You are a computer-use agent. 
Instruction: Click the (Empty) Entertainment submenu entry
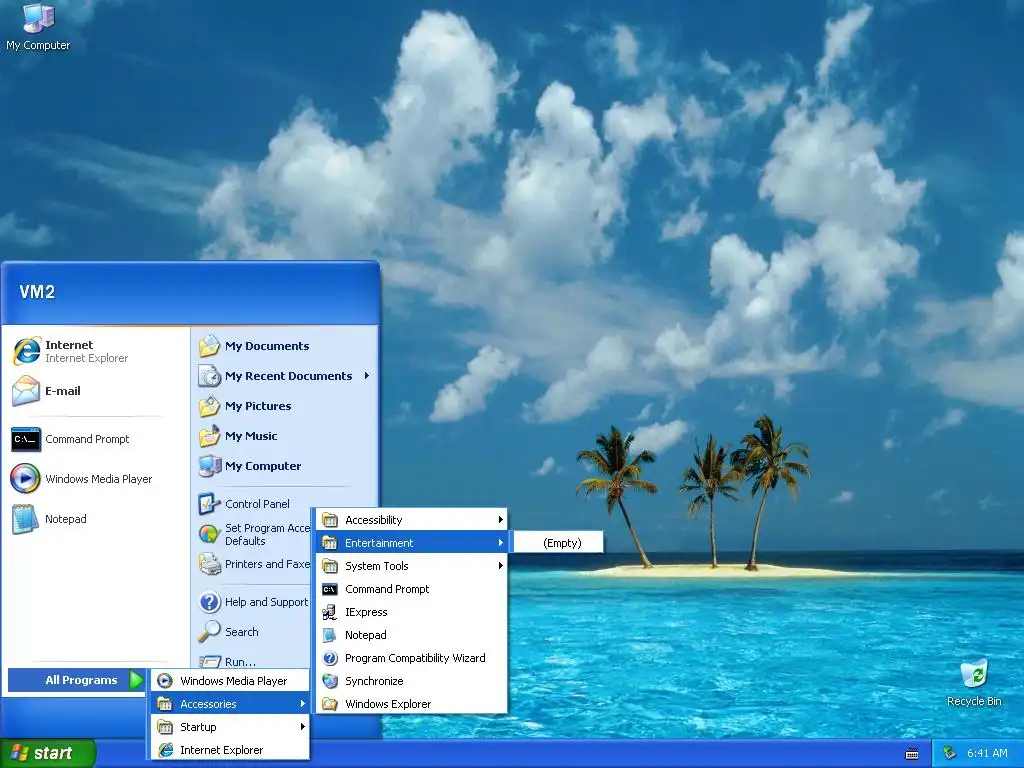558,543
